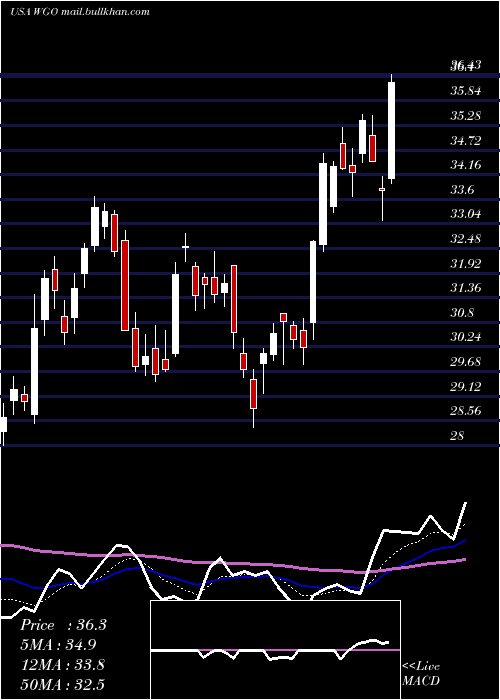Image resolution: width=500 pixels, height=700 pixels.
Task: Click the 29.68 price axis label
Action: 466,362
